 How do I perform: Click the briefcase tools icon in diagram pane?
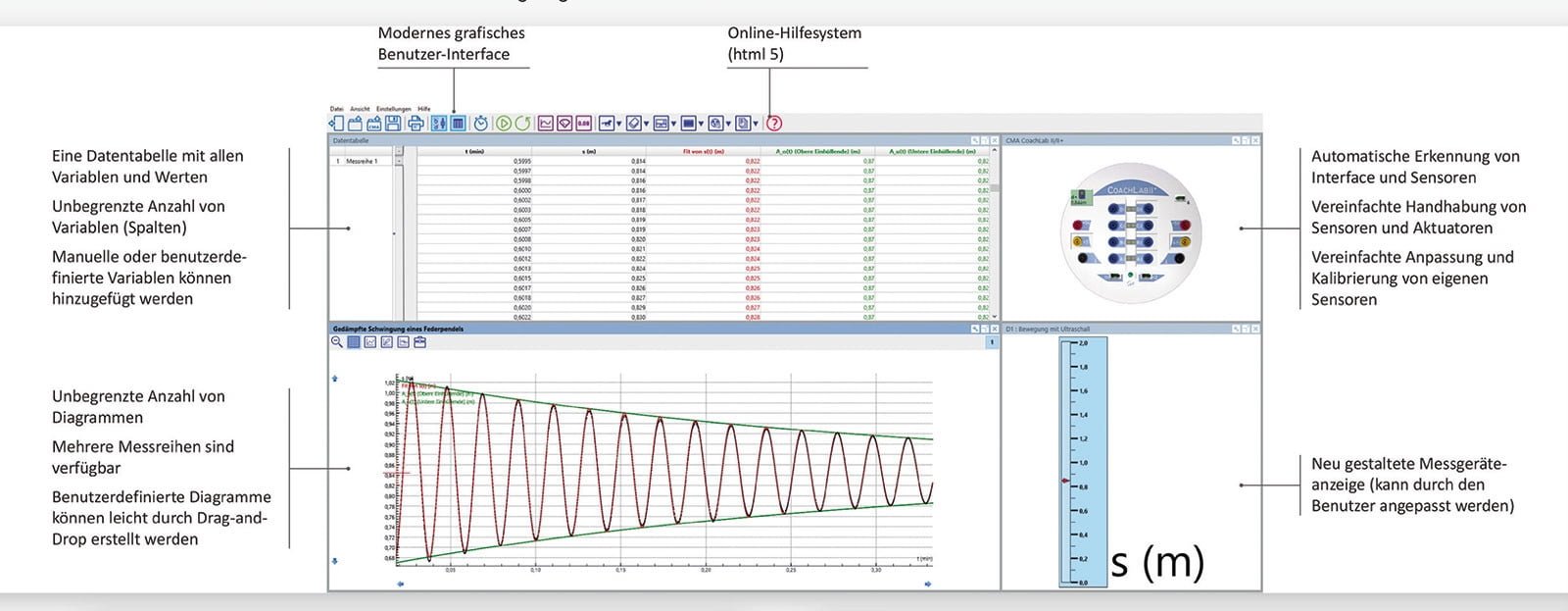coord(419,342)
